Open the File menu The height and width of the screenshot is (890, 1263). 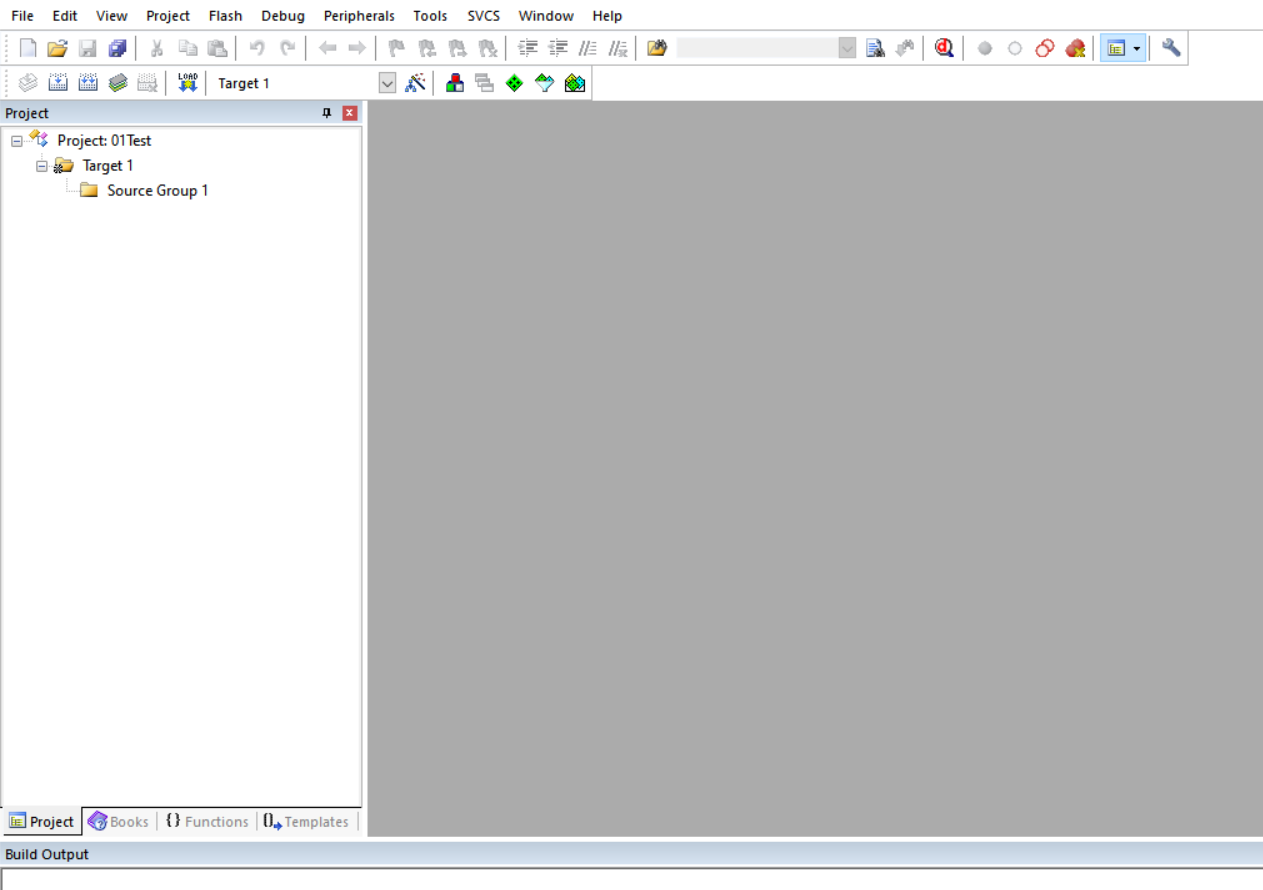[22, 16]
